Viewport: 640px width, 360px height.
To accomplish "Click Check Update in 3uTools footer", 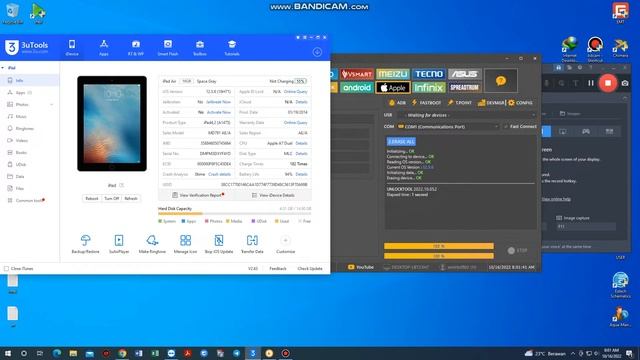I will (310, 269).
